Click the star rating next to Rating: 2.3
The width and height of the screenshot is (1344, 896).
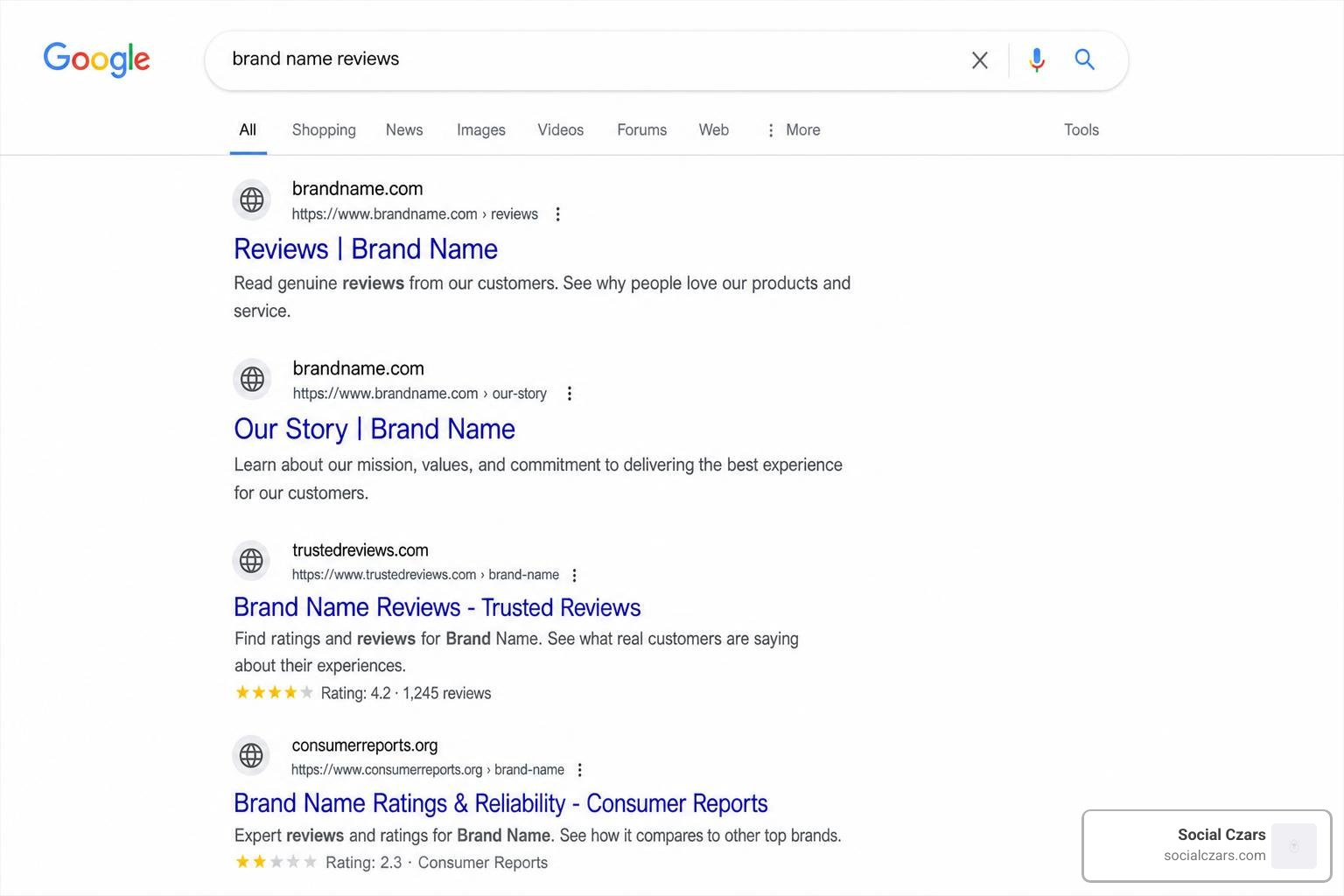276,862
